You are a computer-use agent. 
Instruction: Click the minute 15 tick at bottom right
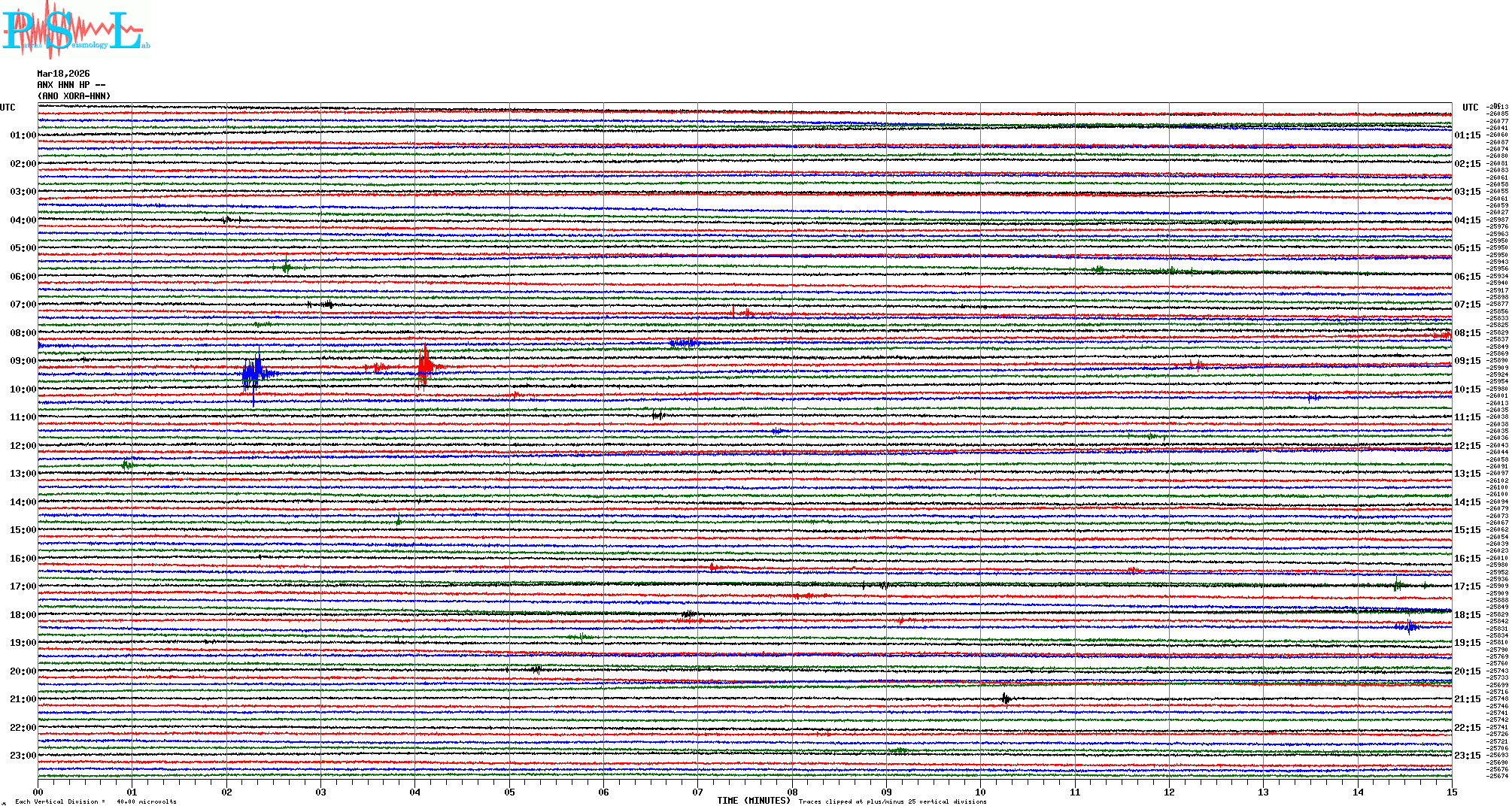(1451, 792)
